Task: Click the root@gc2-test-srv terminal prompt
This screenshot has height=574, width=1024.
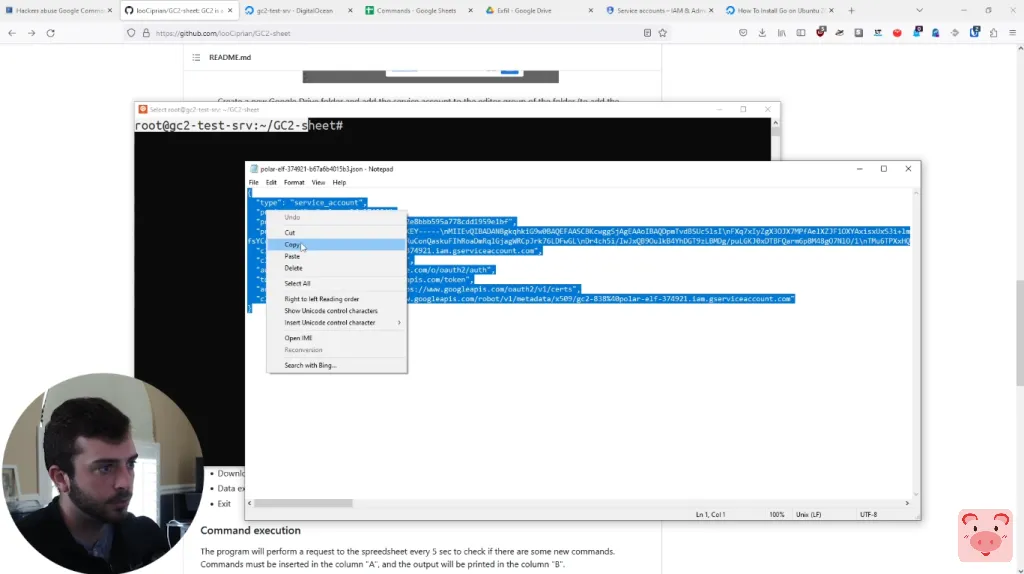Action: (239, 125)
